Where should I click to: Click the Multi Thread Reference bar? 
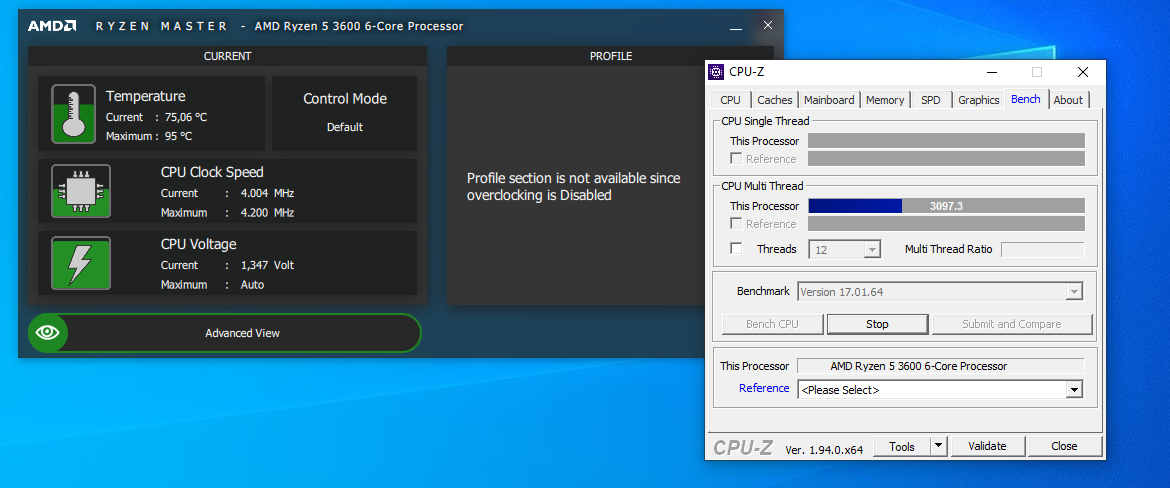[946, 224]
